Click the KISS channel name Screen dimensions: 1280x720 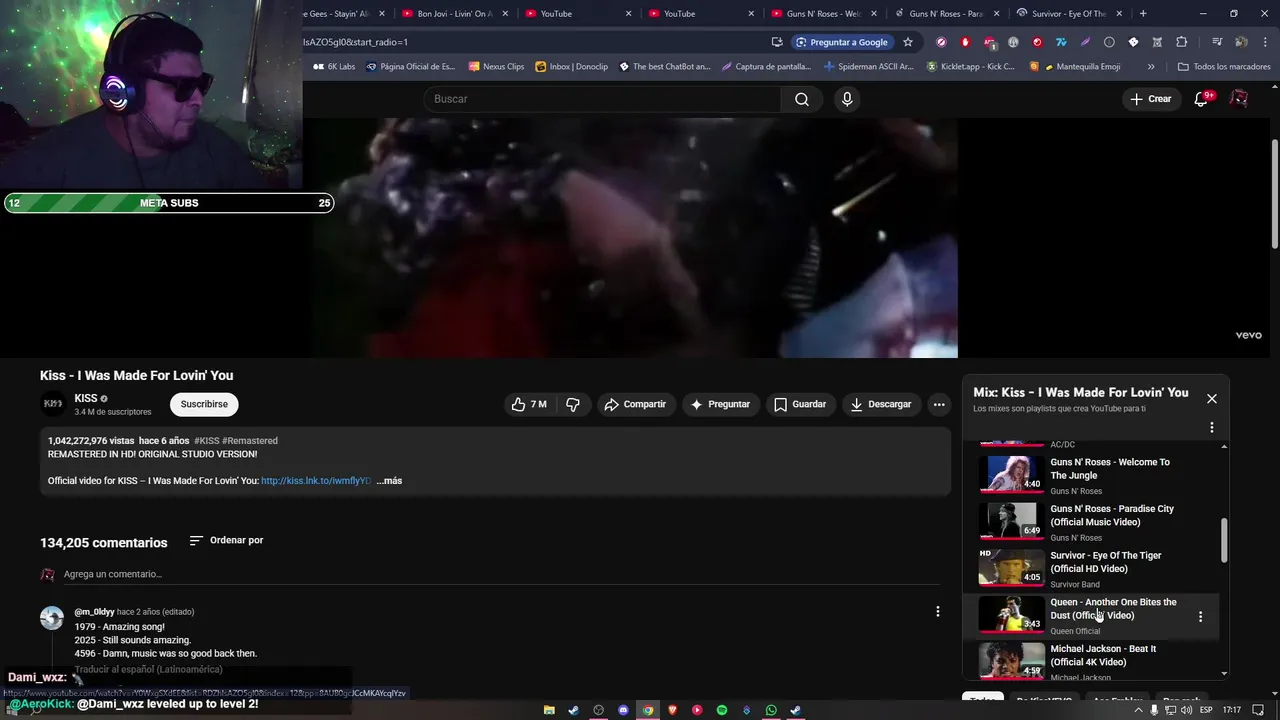click(x=86, y=398)
